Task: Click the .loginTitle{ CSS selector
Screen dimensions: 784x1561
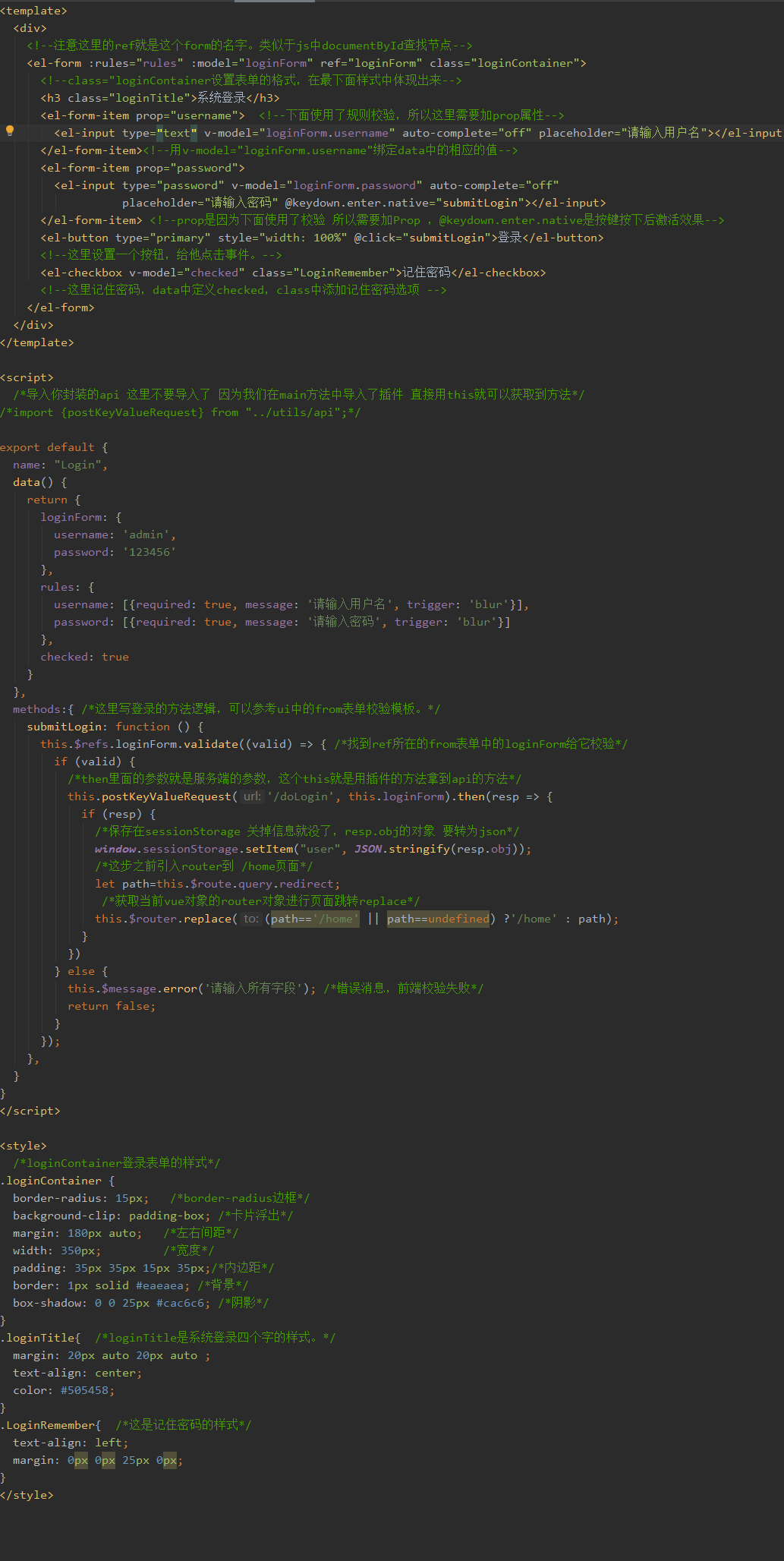Action: (40, 1337)
